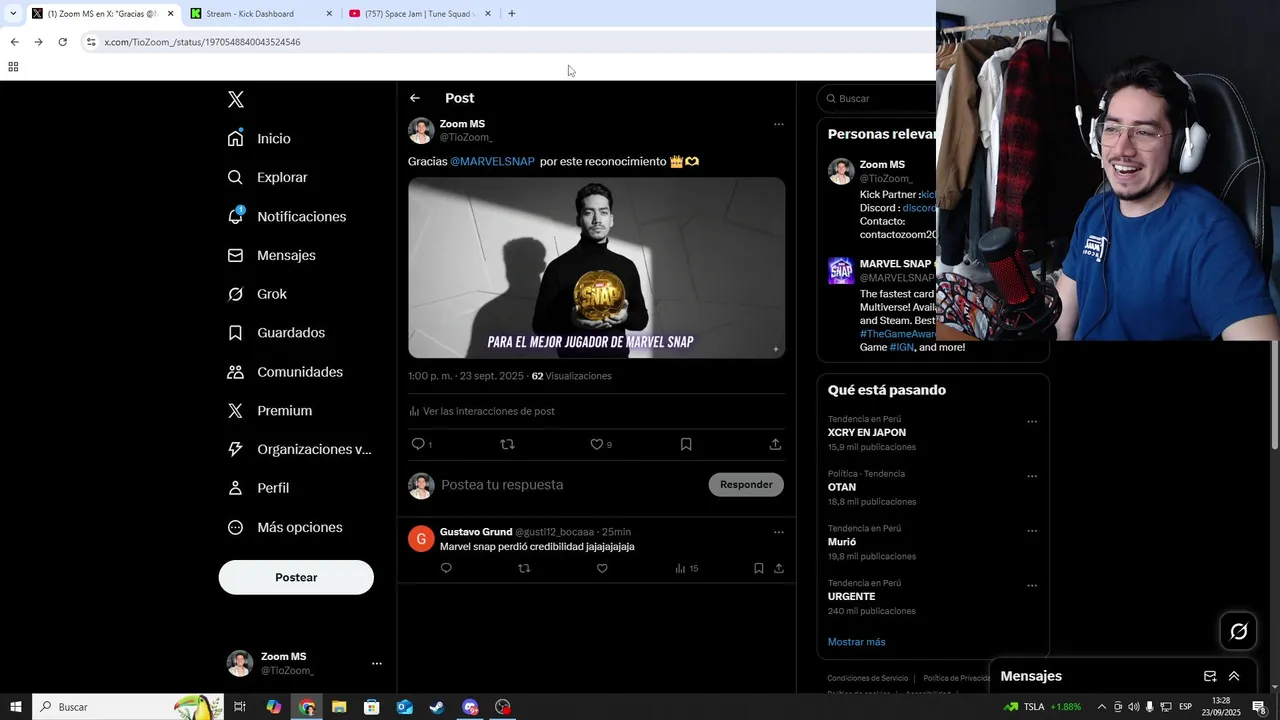1280x720 pixels.
Task: Click Ver las interacciones de post
Action: [481, 411]
